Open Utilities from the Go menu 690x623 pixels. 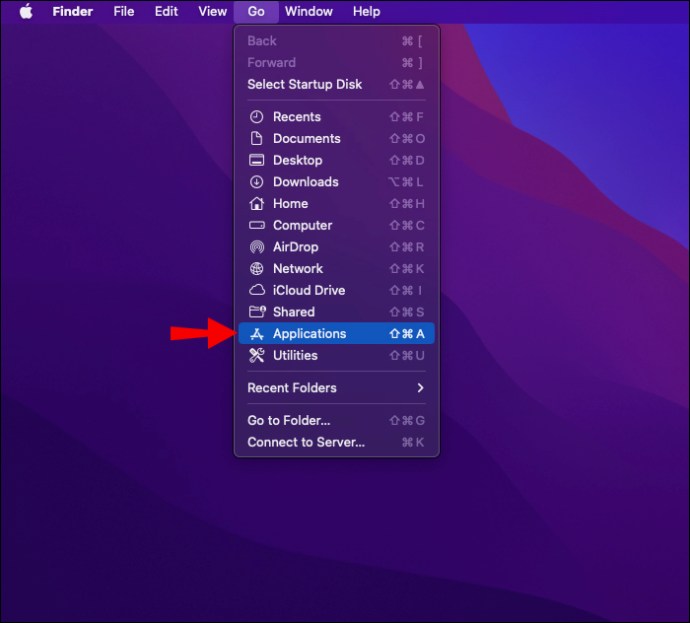(337, 355)
